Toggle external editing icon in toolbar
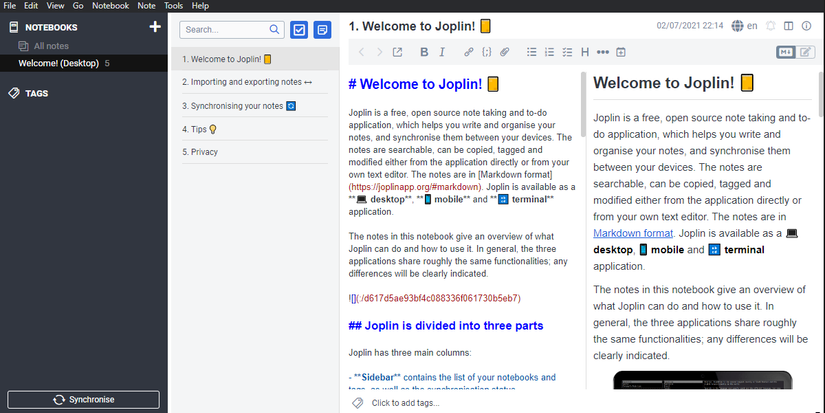This screenshot has height=413, width=825. click(397, 52)
